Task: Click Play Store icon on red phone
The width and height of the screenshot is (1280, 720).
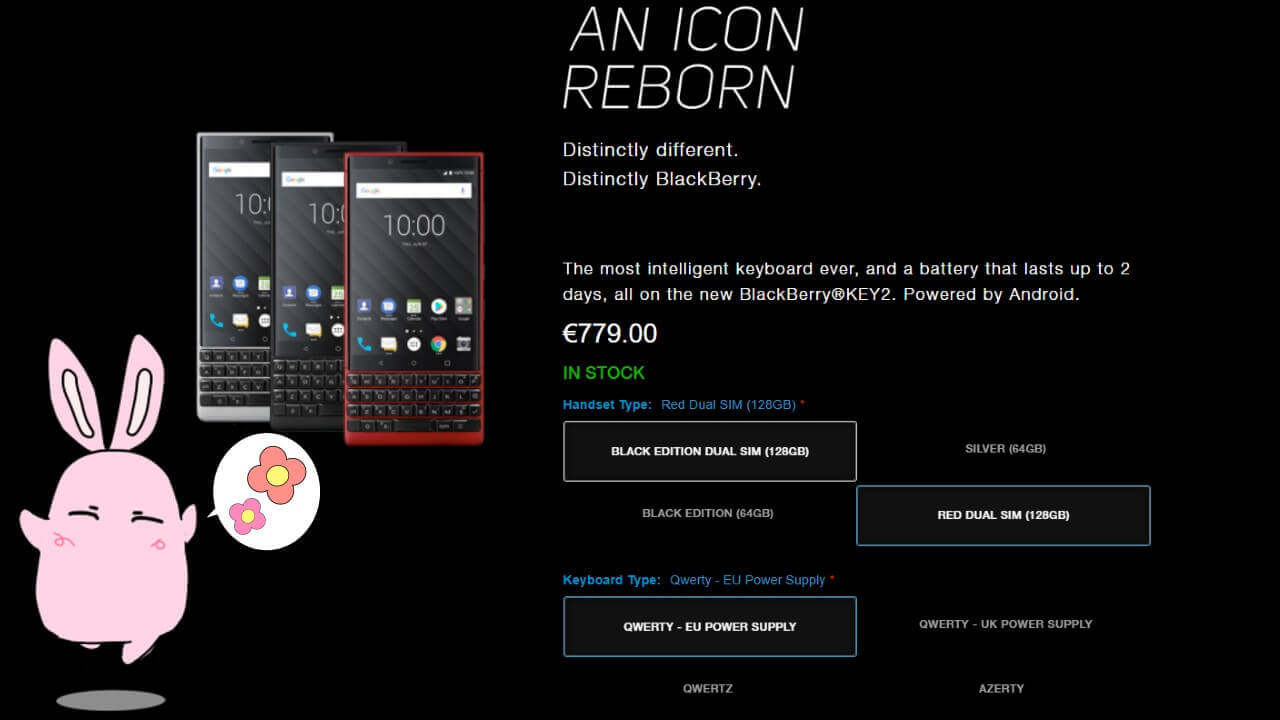Action: tap(438, 306)
